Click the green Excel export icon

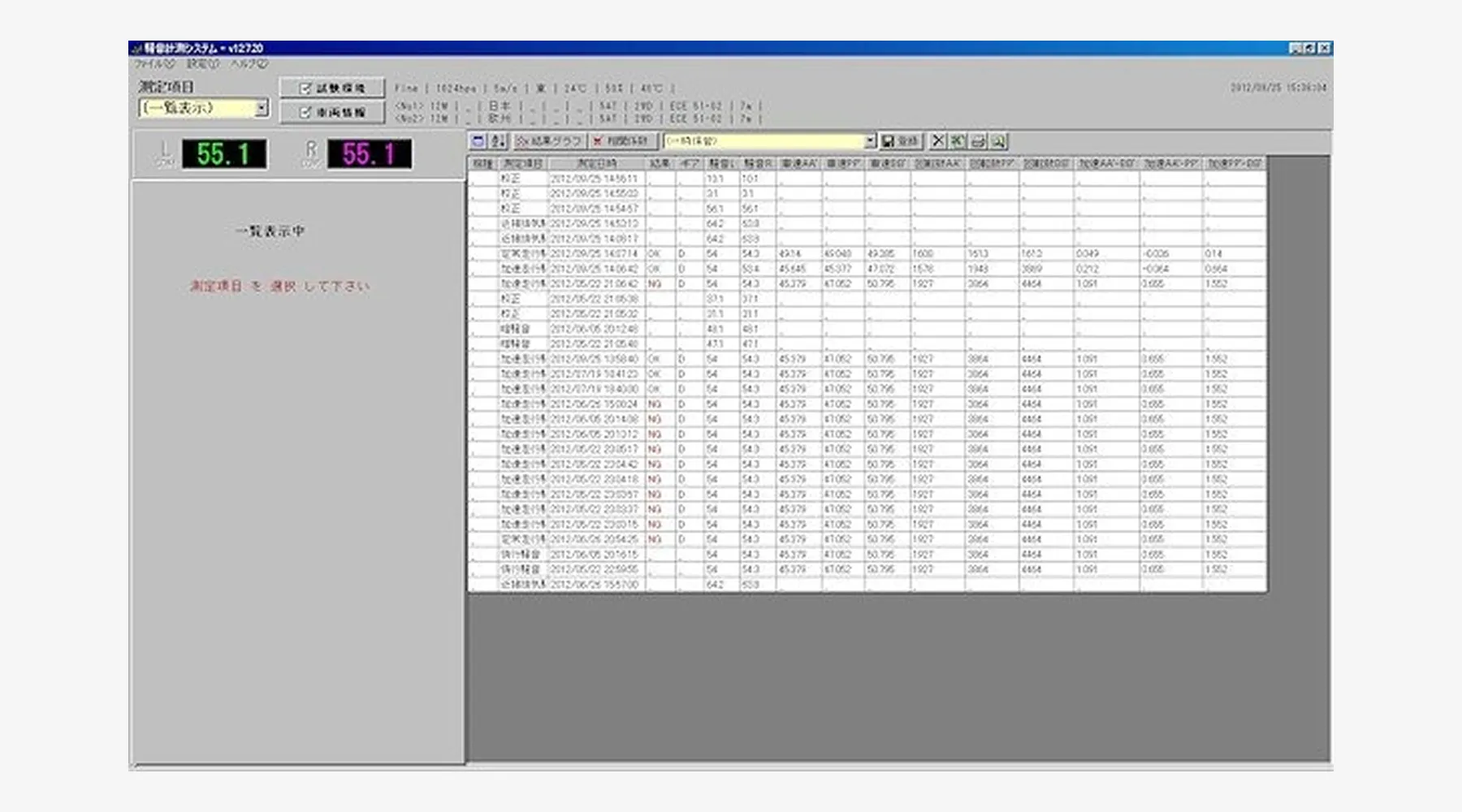pos(958,141)
